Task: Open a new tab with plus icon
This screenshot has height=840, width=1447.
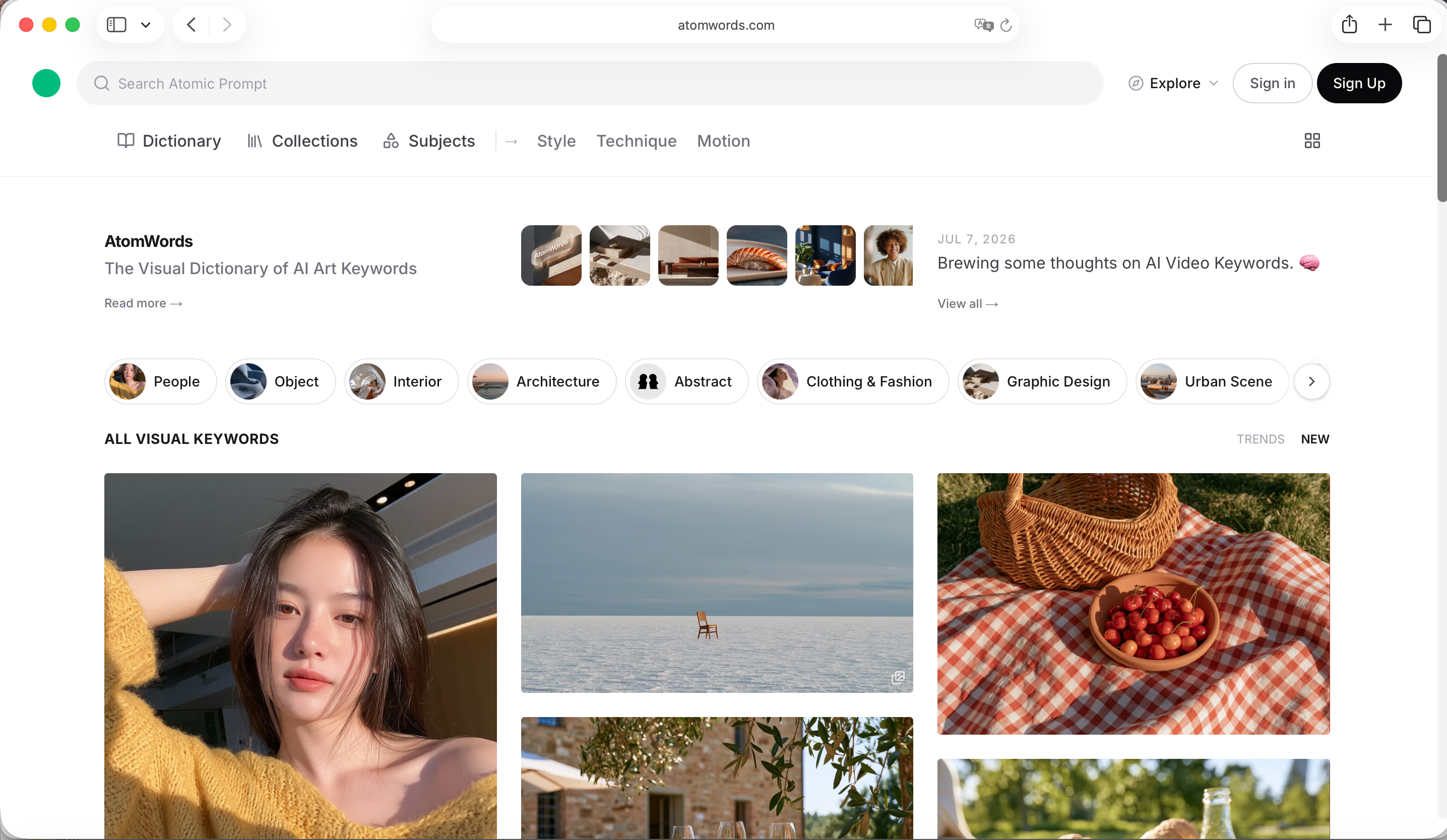Action: [1385, 25]
